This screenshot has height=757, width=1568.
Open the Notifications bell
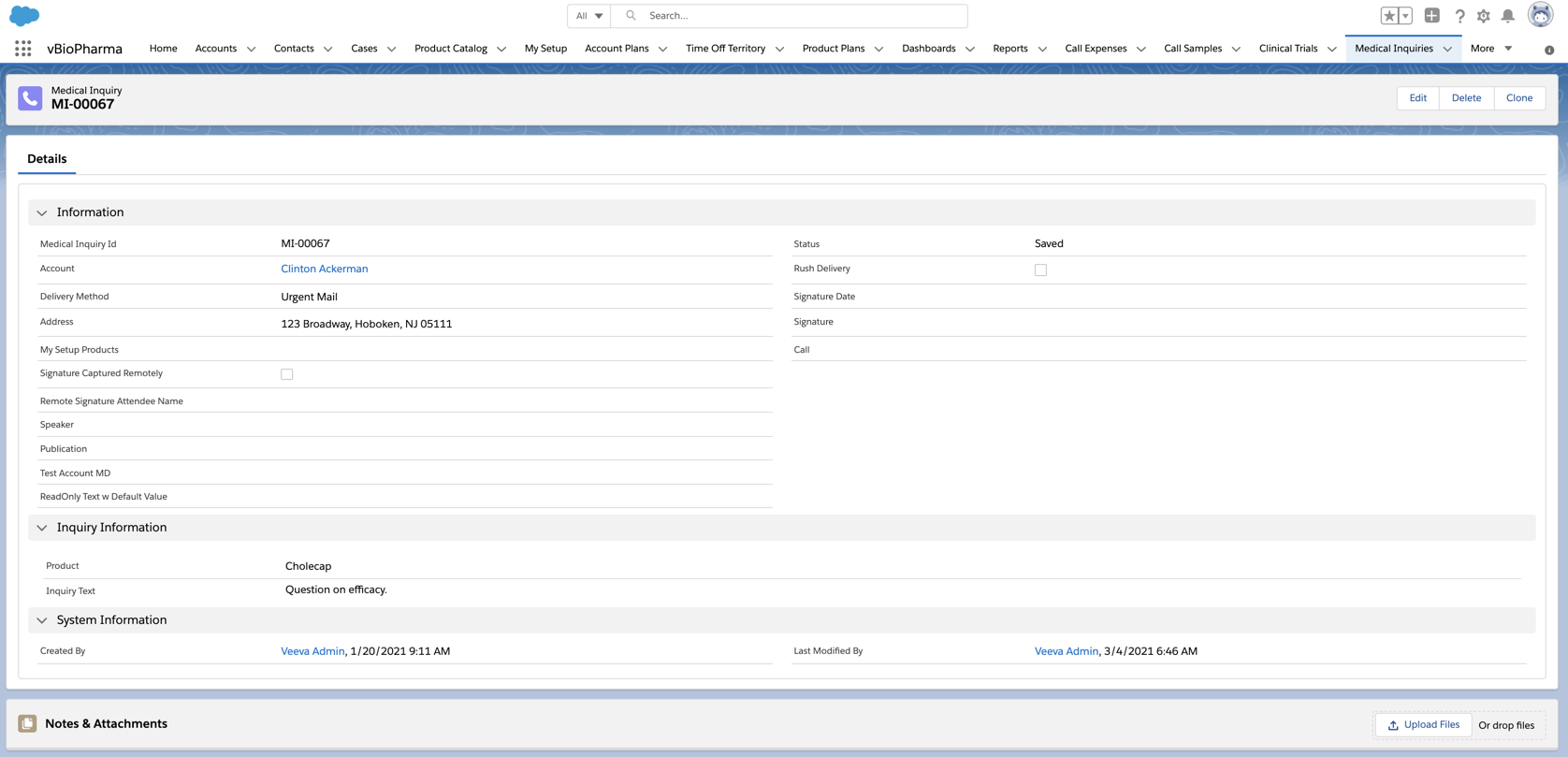1508,16
